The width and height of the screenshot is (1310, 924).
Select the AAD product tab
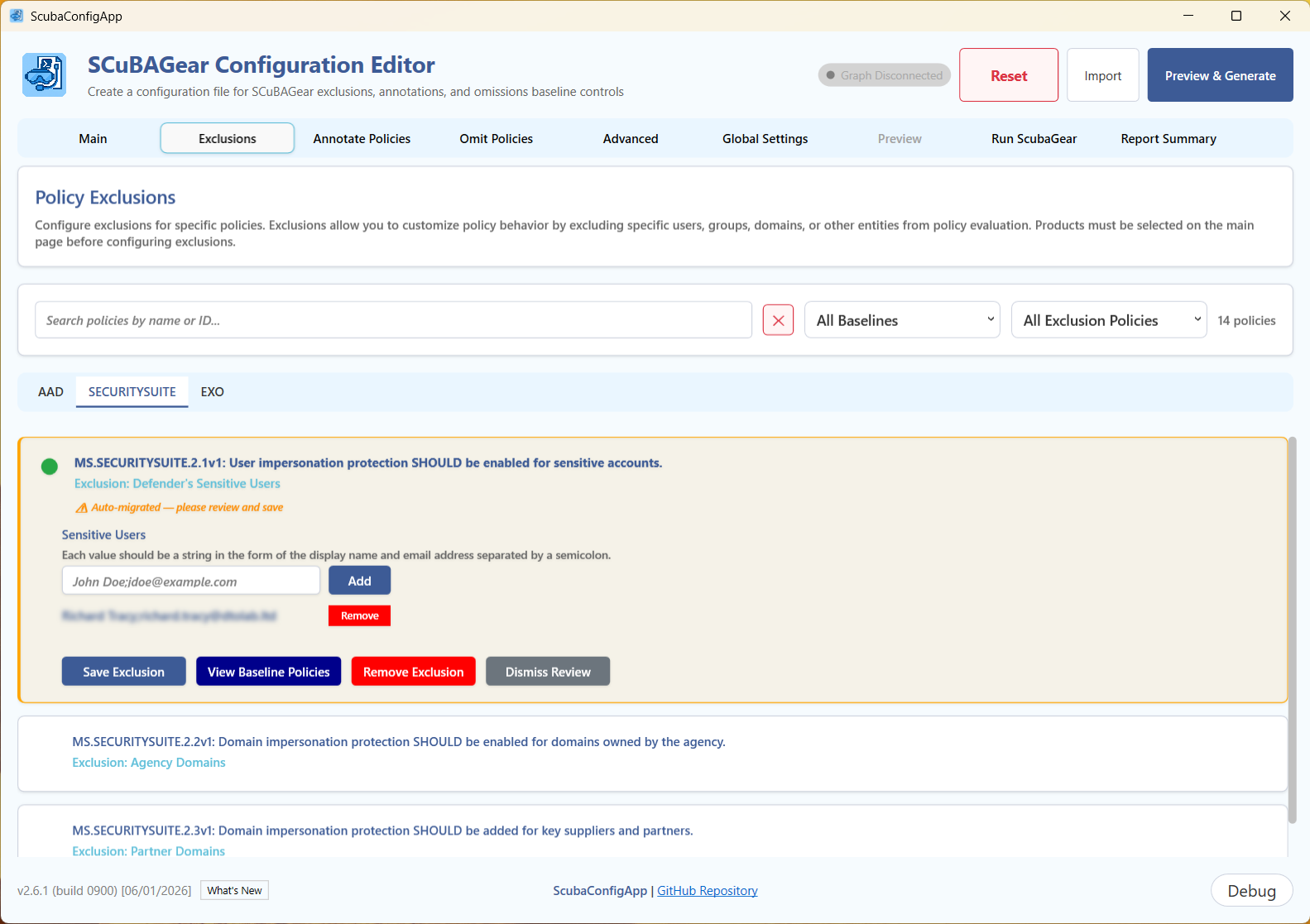click(50, 392)
